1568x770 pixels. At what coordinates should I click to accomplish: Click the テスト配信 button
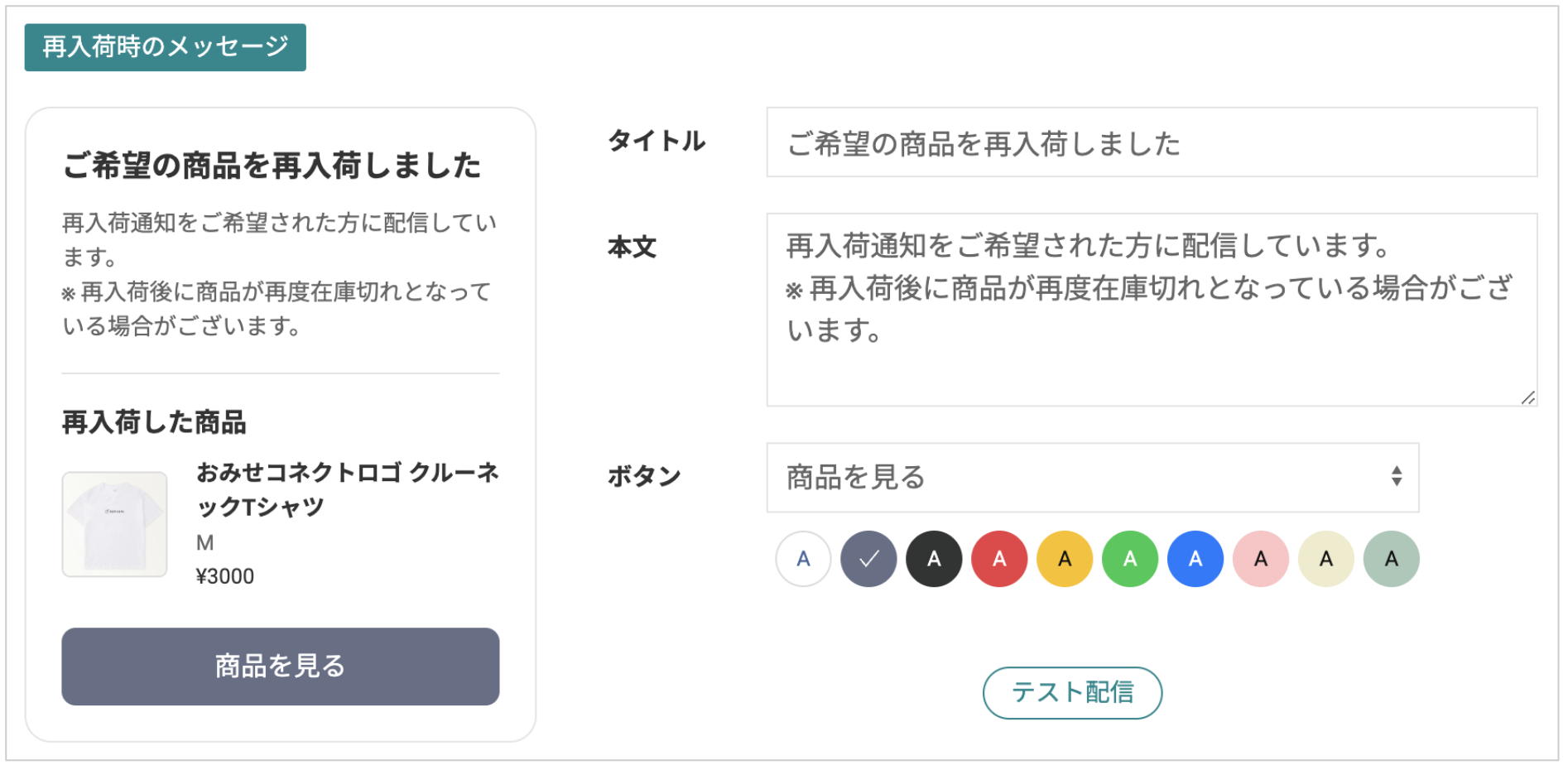1072,693
